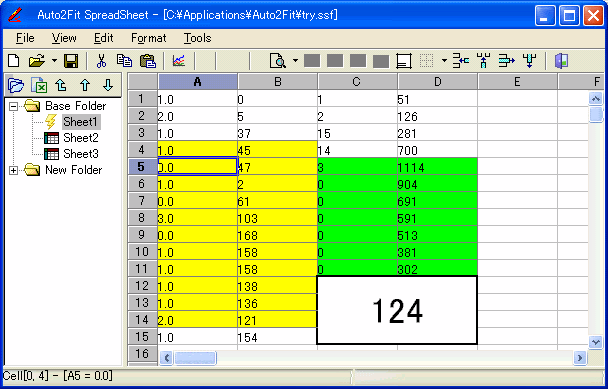The width and height of the screenshot is (608, 389).
Task: Click the shift-down arrow toolbar icon
Action: click(x=529, y=61)
